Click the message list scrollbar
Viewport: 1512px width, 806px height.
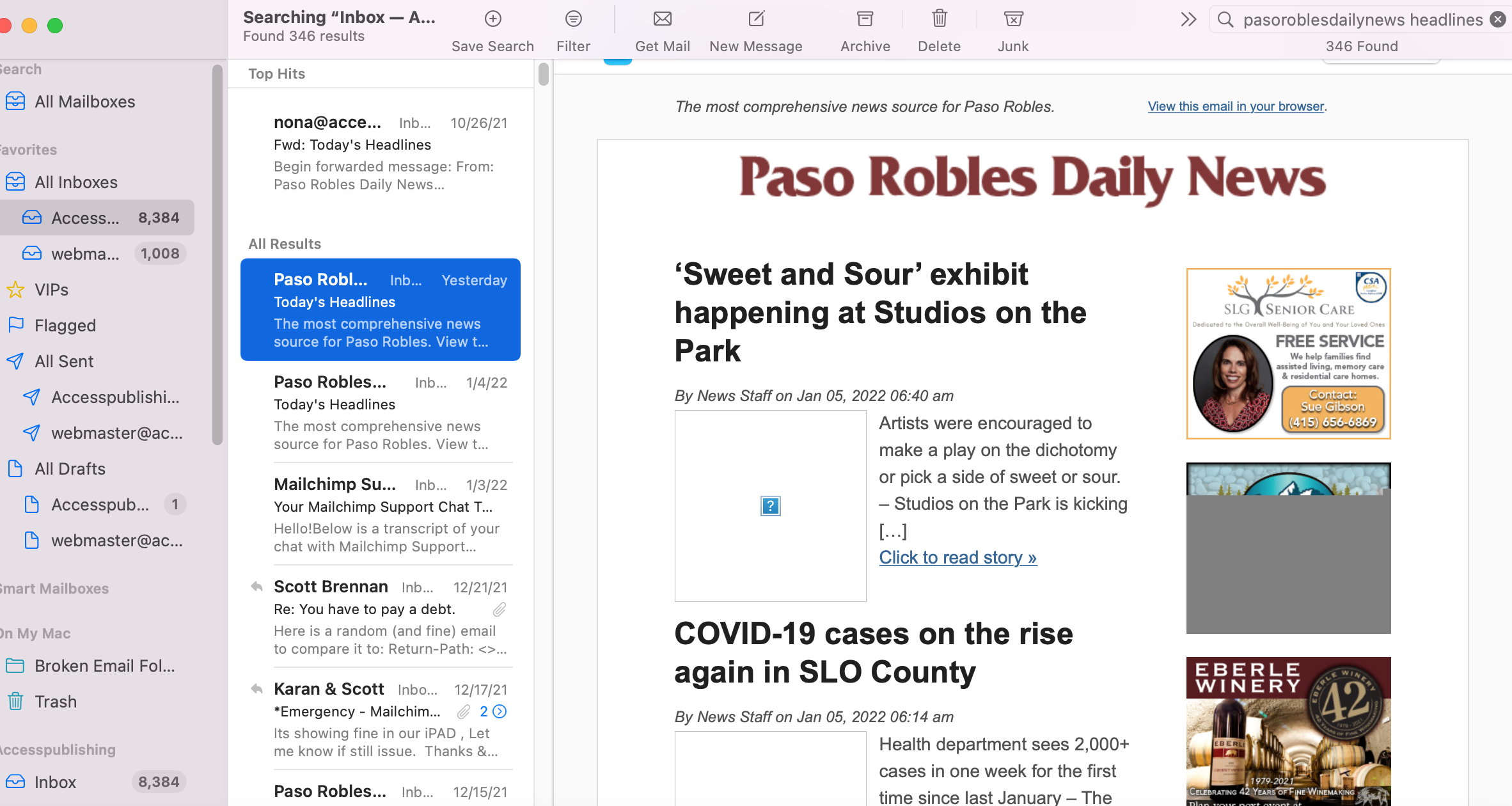pyautogui.click(x=543, y=74)
